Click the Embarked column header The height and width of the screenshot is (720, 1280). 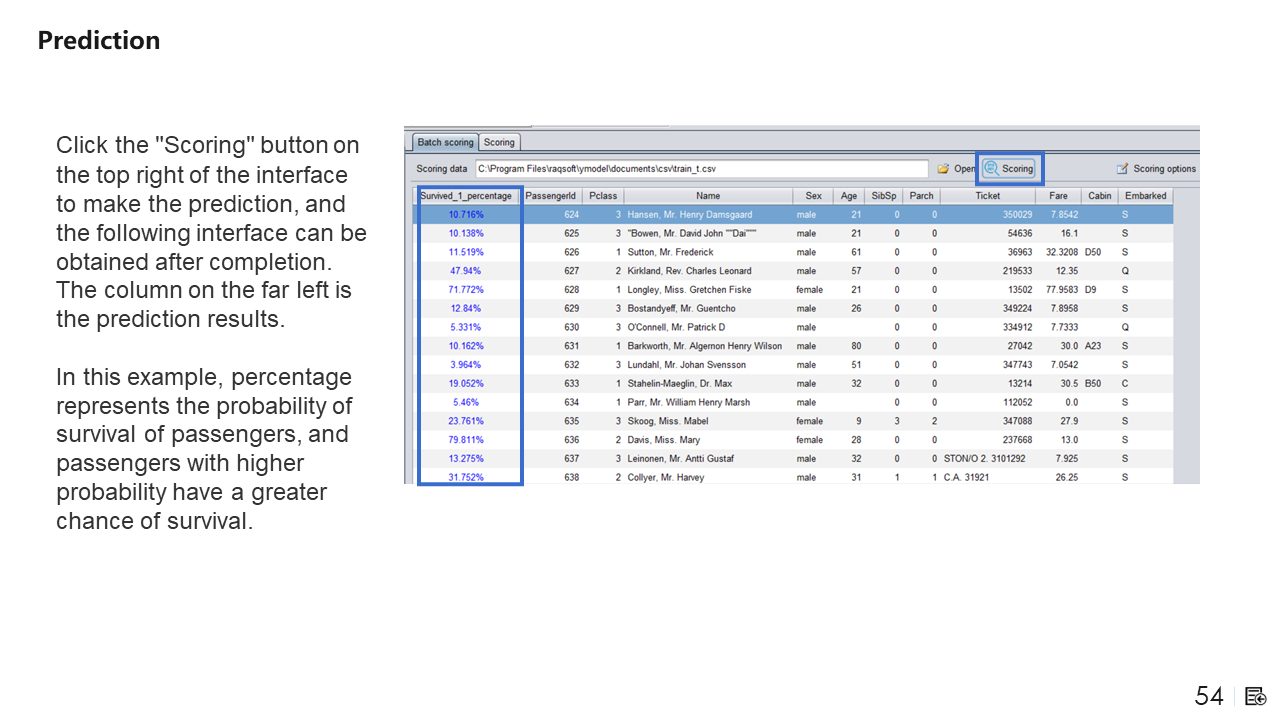coord(1145,196)
